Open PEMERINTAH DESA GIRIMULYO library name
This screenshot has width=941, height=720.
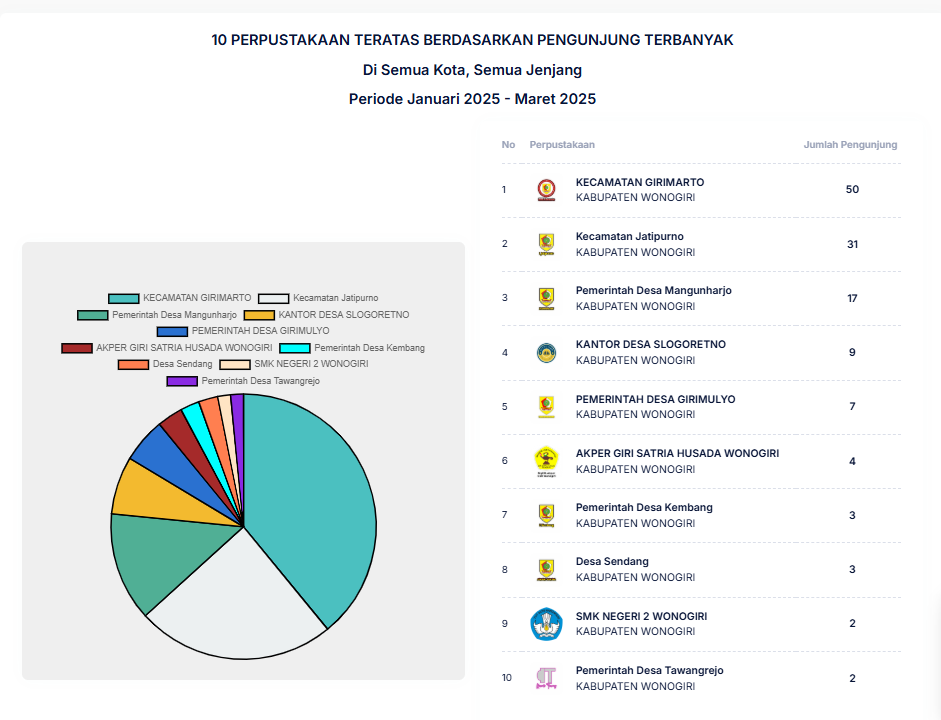pos(655,399)
